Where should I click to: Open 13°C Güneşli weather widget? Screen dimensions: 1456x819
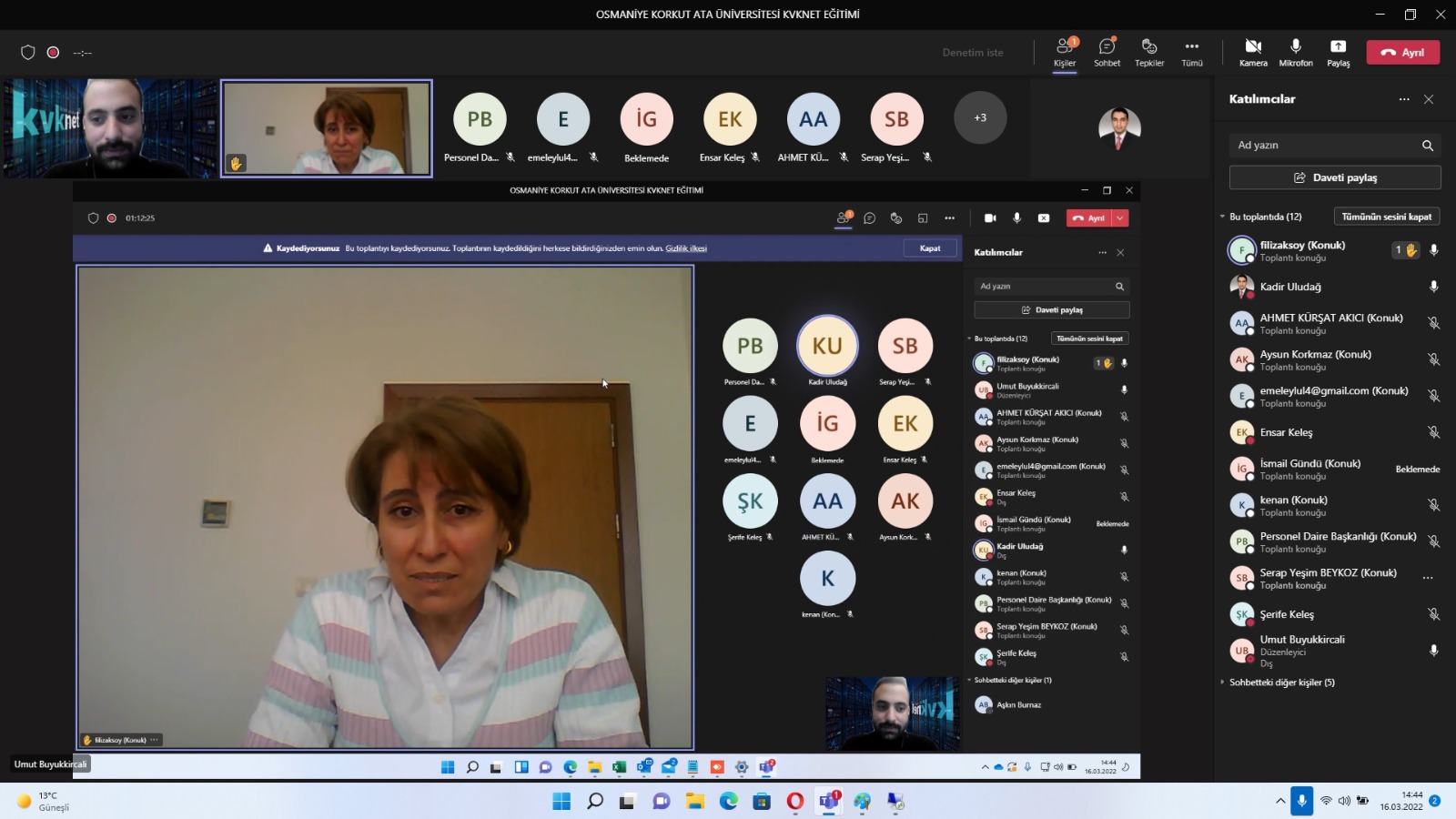point(43,801)
